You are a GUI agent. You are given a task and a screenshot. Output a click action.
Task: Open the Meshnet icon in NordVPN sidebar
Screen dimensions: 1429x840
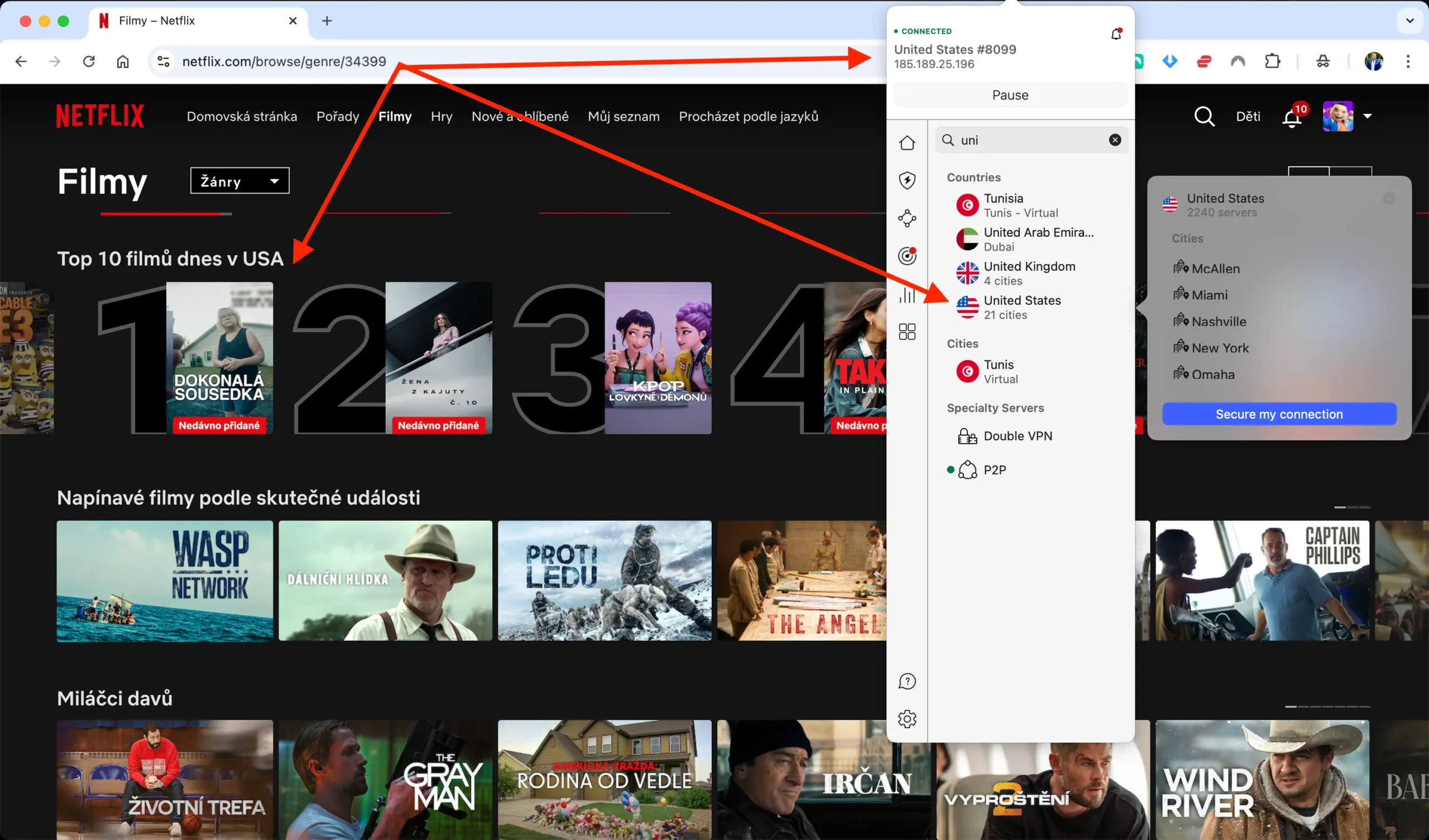[907, 218]
